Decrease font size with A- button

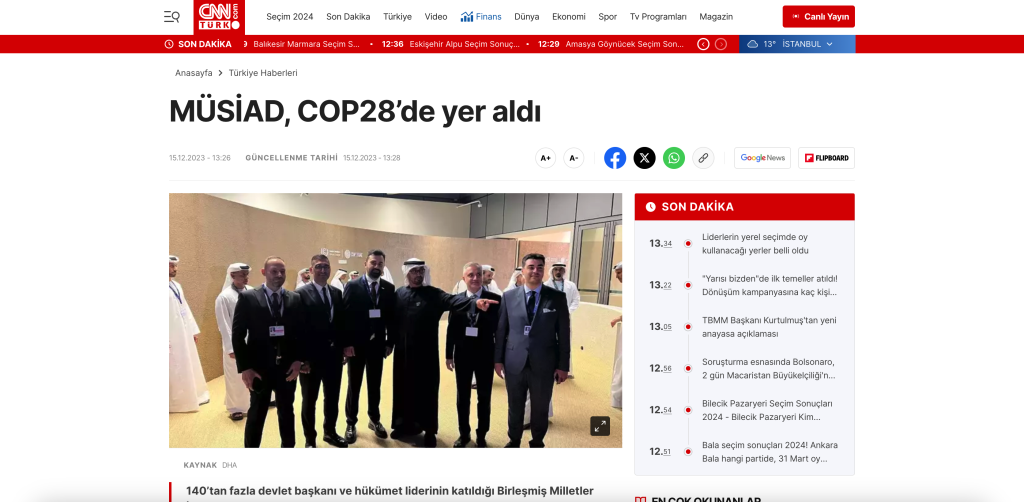point(574,158)
